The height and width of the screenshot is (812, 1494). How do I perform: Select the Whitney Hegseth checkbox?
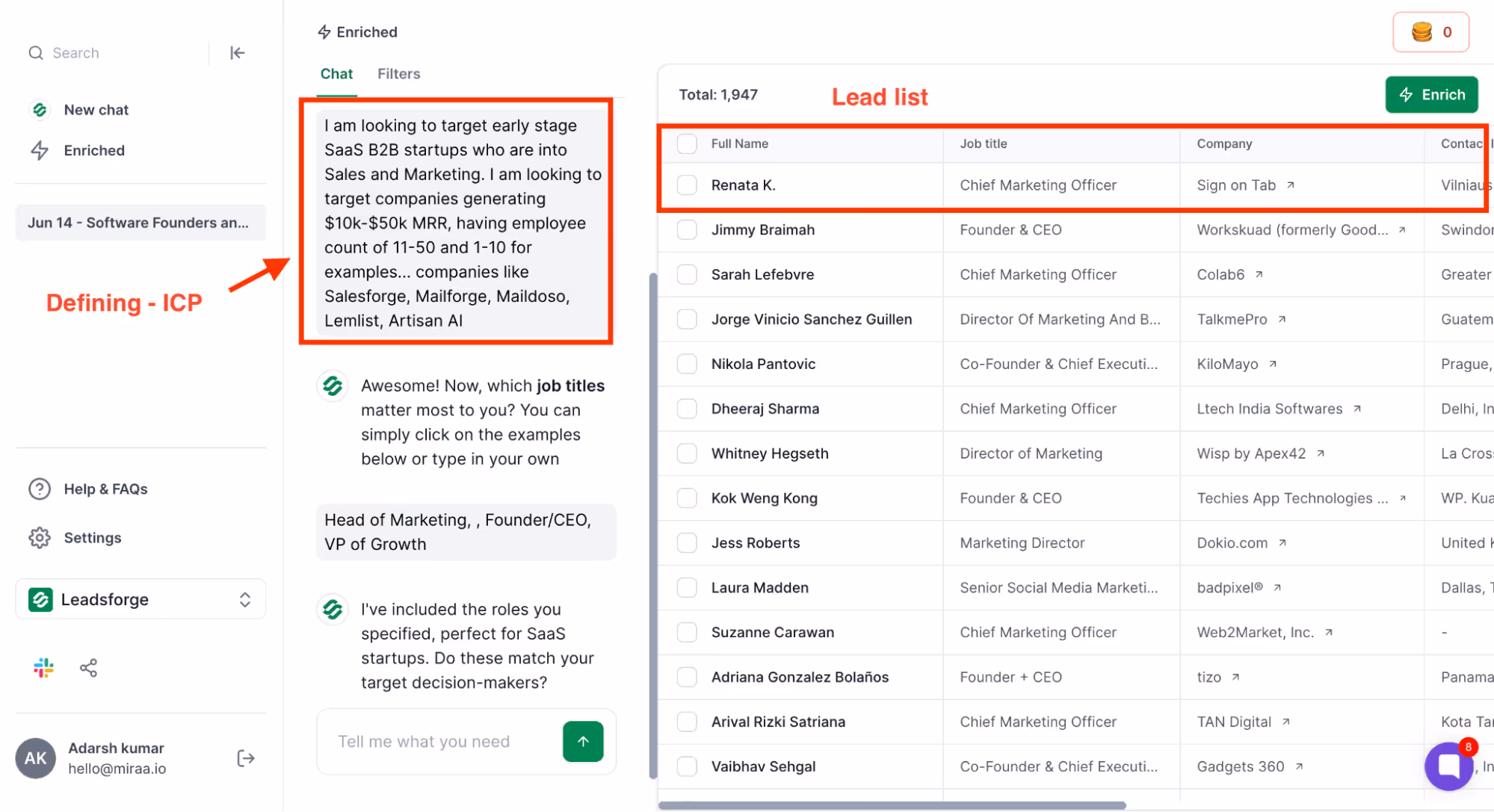click(x=687, y=453)
